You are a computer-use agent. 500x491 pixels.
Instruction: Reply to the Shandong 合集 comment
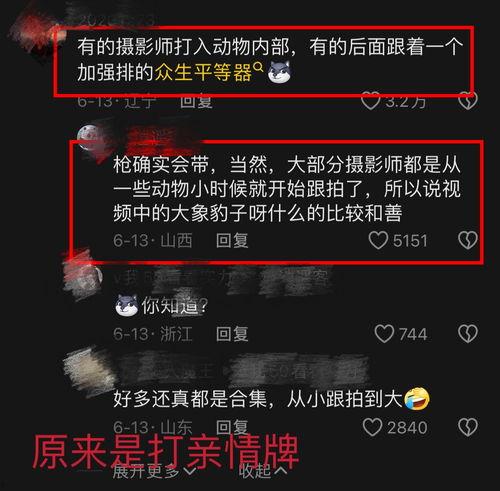pyautogui.click(x=232, y=427)
